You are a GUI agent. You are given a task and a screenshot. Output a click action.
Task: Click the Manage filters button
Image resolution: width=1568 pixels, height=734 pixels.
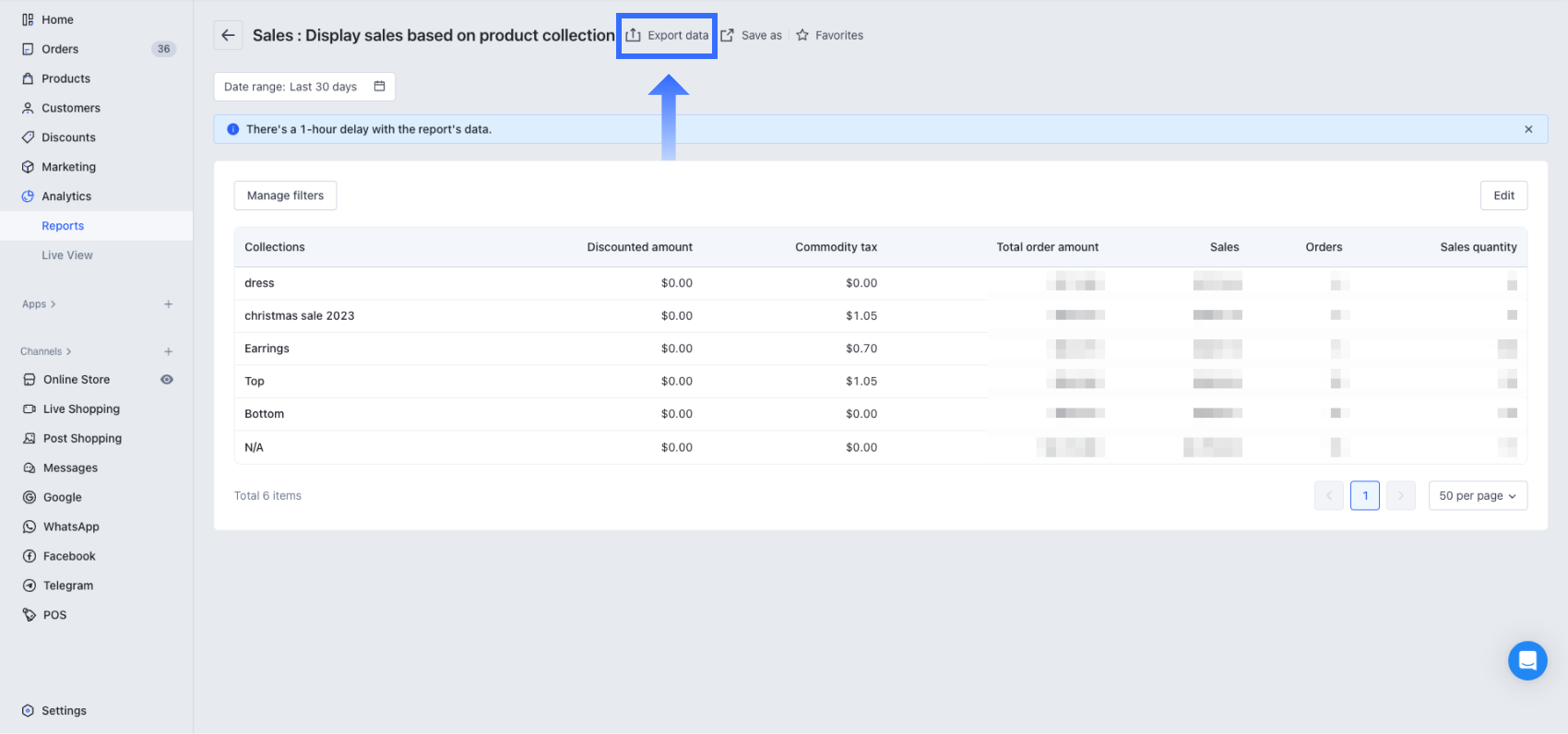(x=285, y=195)
